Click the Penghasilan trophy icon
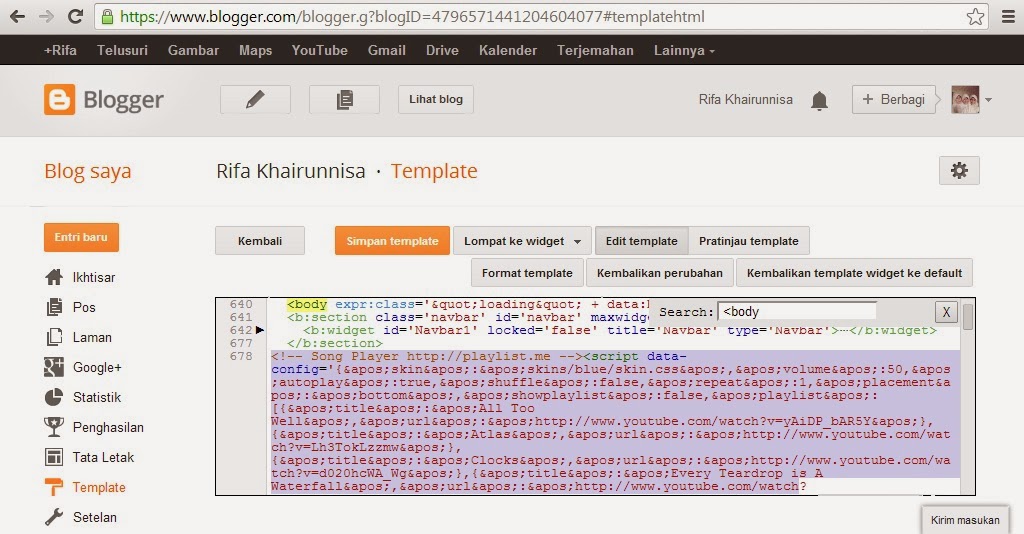The width and height of the screenshot is (1024, 534). 54,427
